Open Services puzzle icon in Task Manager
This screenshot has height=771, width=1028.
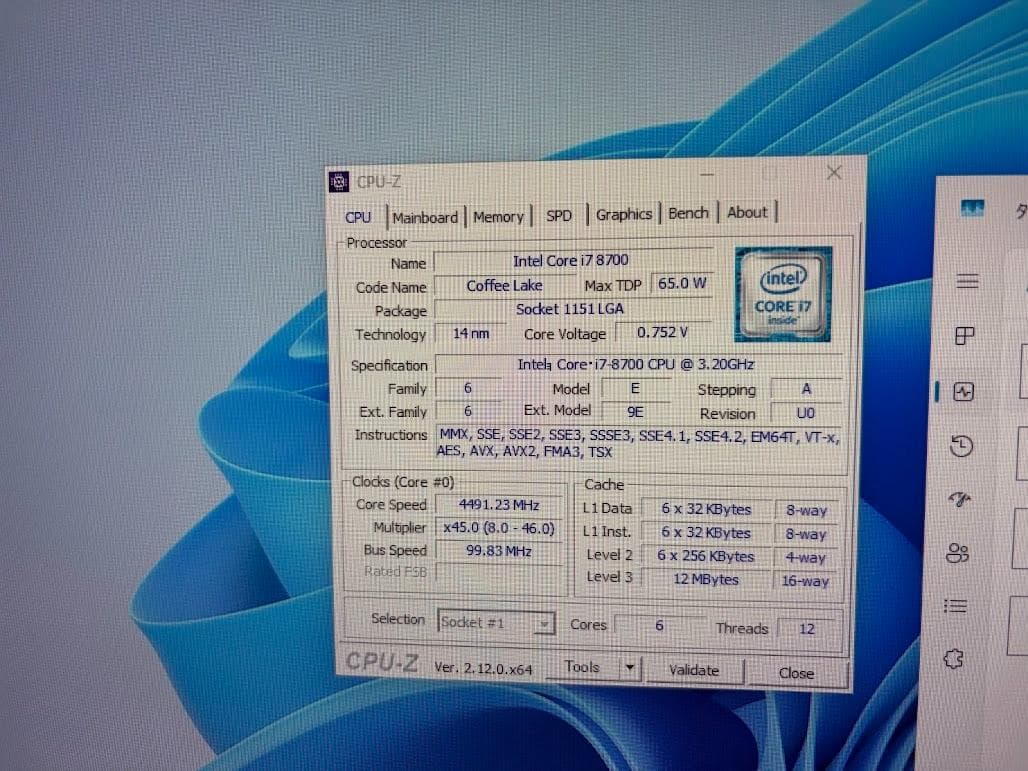pos(954,658)
